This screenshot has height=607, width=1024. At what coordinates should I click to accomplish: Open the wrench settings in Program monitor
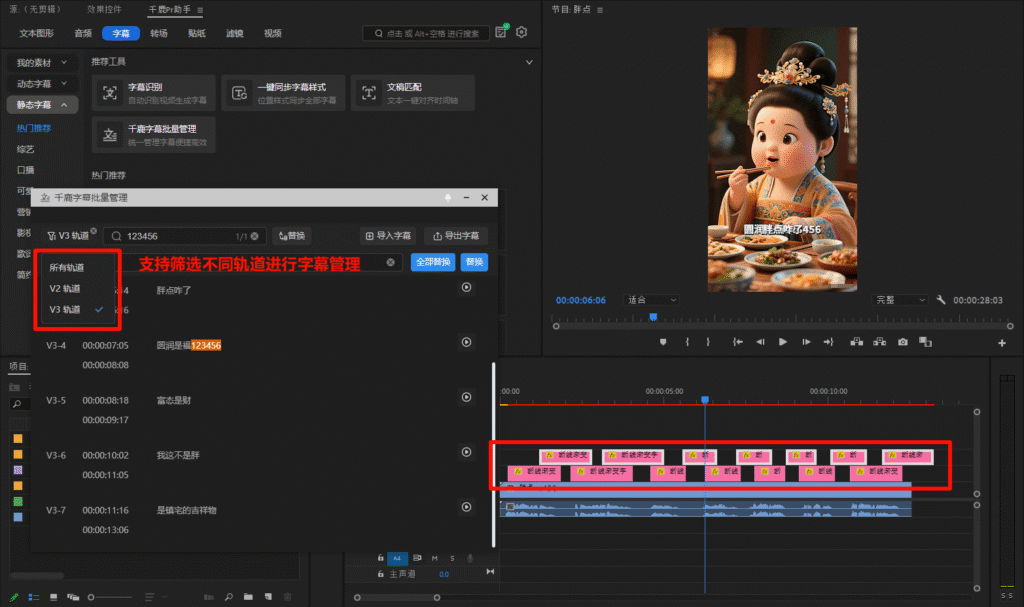point(941,300)
